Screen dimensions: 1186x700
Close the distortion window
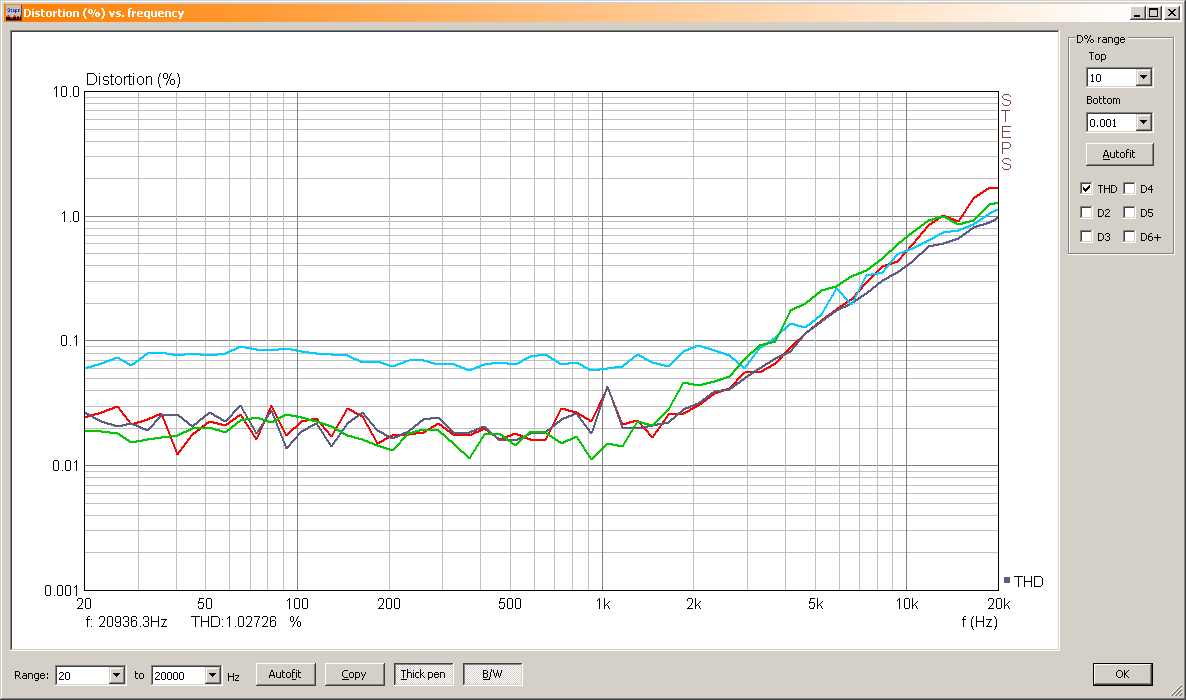pyautogui.click(x=1172, y=13)
